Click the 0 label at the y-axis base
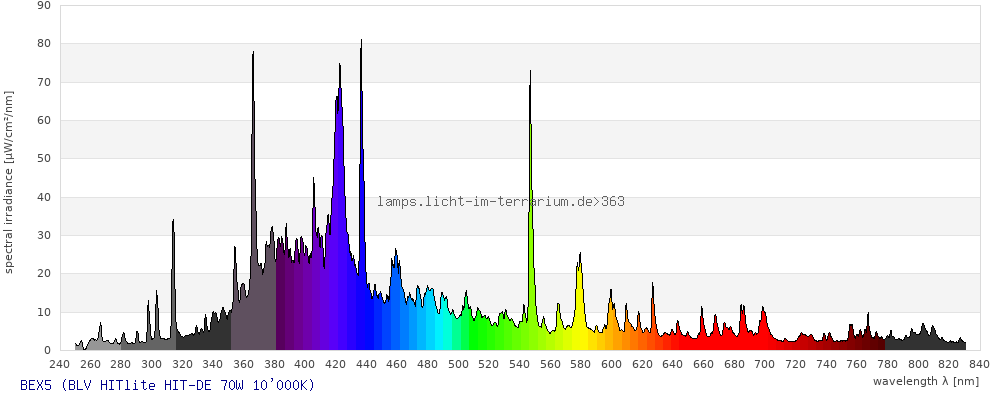The image size is (1000, 400). pos(47,350)
